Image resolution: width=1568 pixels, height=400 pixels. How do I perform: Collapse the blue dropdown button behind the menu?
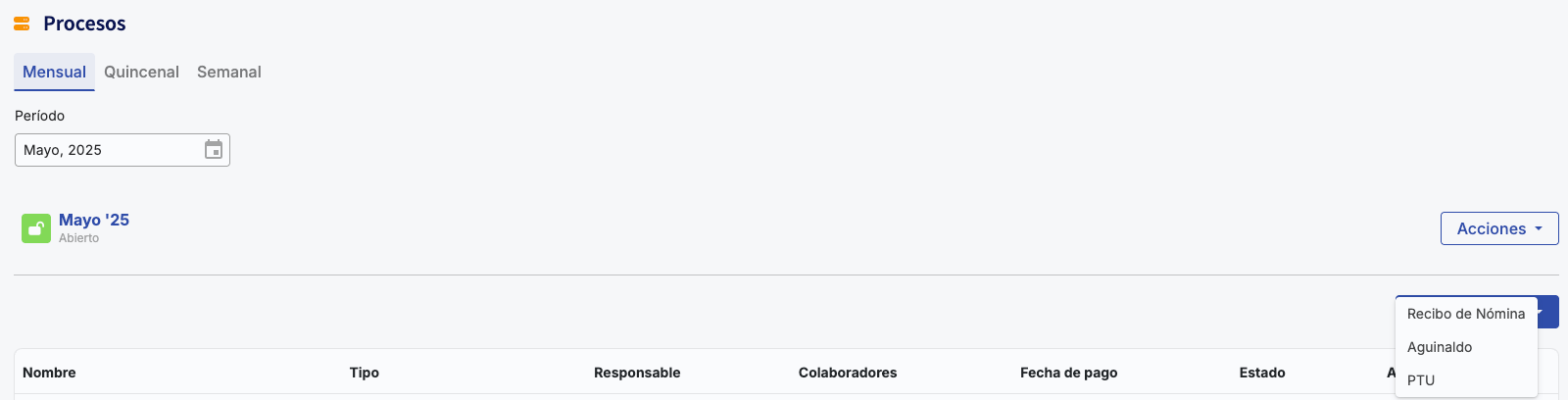click(1547, 313)
